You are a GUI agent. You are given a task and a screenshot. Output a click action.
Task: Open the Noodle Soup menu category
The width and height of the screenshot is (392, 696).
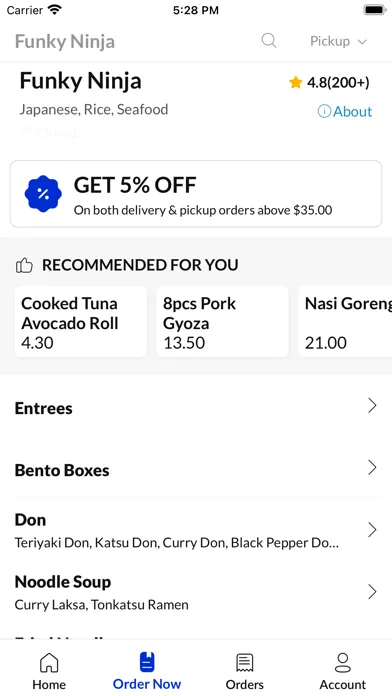point(196,592)
